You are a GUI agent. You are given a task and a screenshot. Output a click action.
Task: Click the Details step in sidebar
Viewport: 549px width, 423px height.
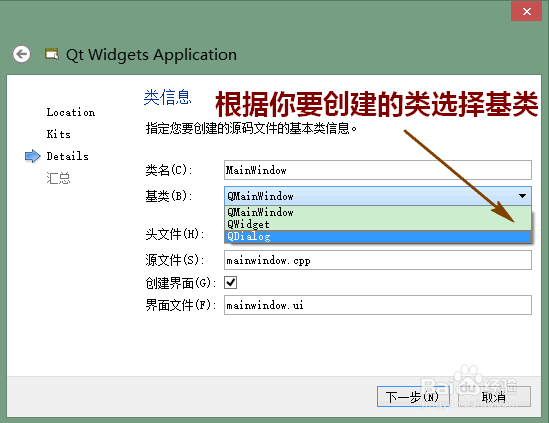point(68,156)
